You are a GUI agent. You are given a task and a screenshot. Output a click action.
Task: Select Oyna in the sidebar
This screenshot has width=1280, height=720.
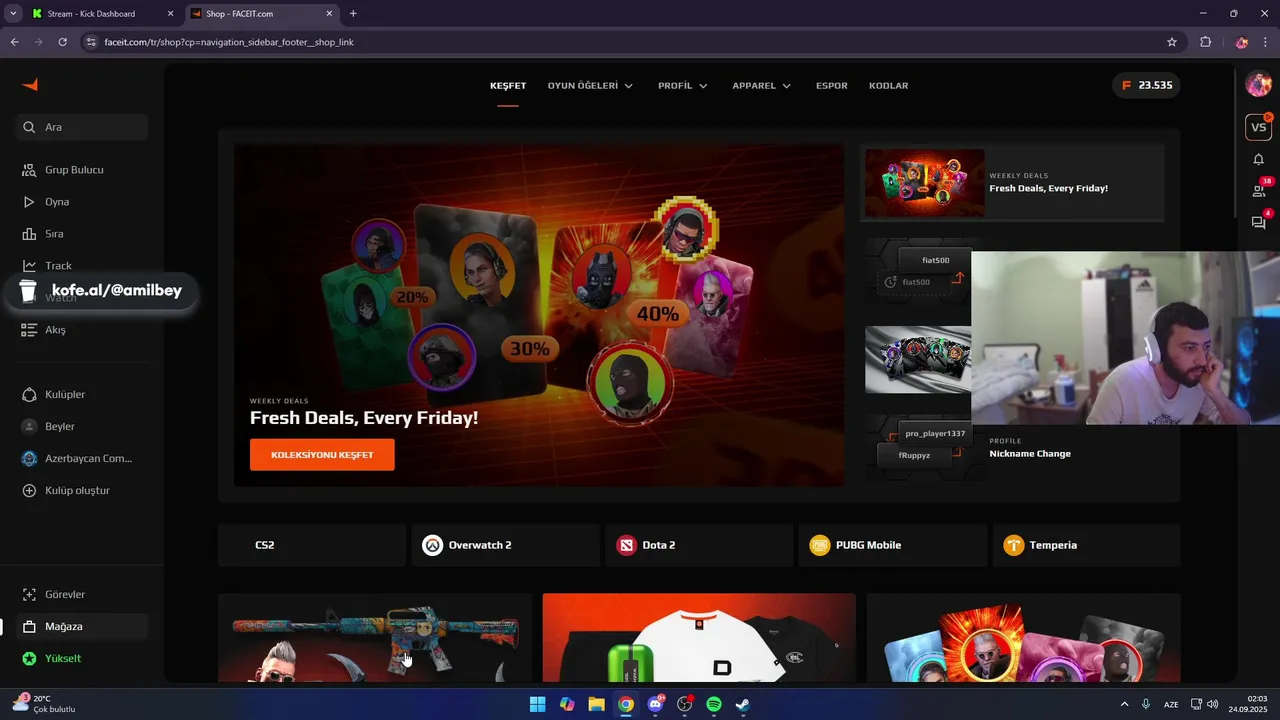pyautogui.click(x=82, y=202)
